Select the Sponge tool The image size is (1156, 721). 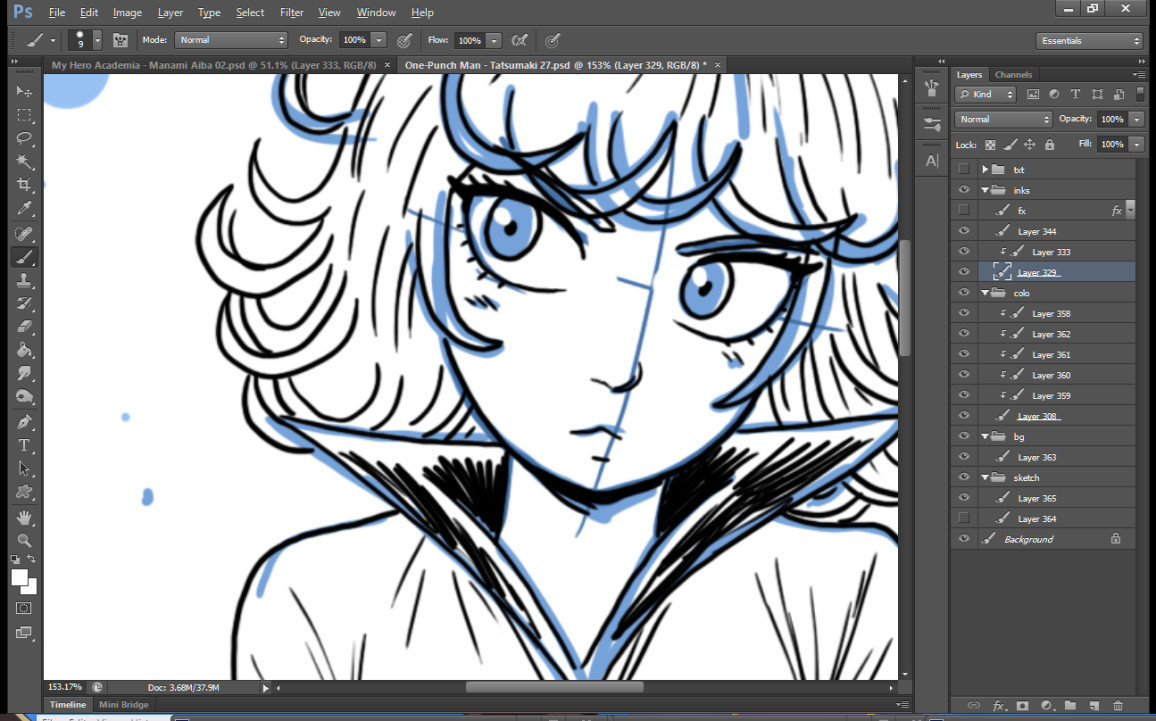pyautogui.click(x=24, y=397)
